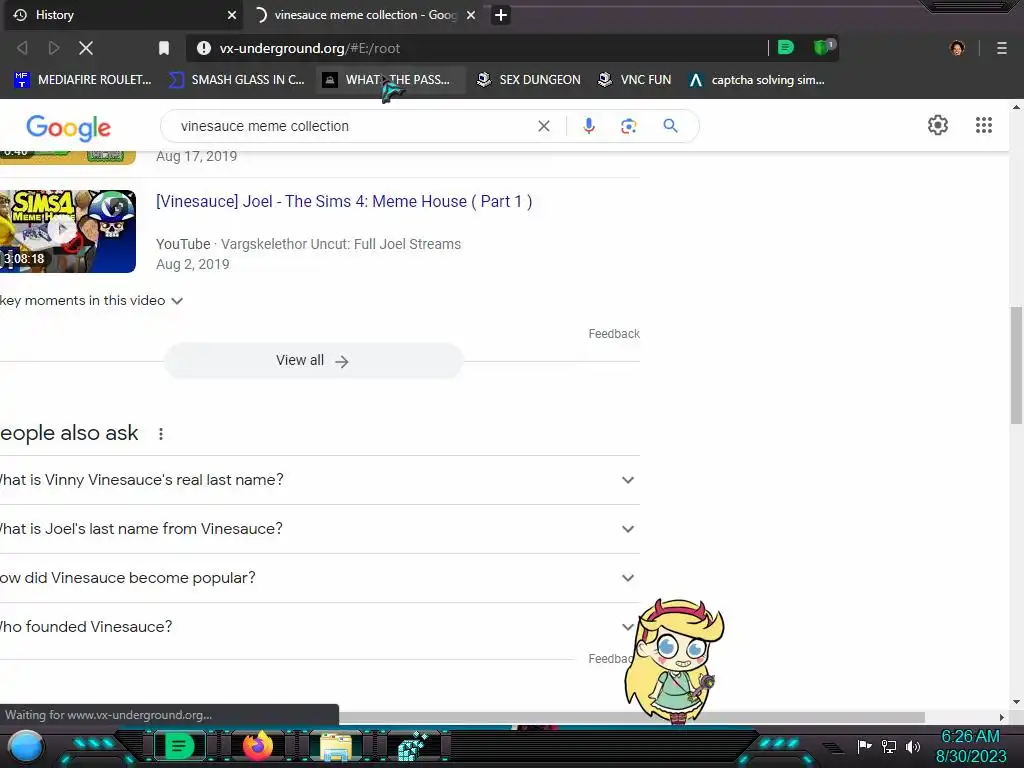The width and height of the screenshot is (1024, 768).
Task: Expand Vinny Vinesauce's real last name question
Action: pos(319,480)
